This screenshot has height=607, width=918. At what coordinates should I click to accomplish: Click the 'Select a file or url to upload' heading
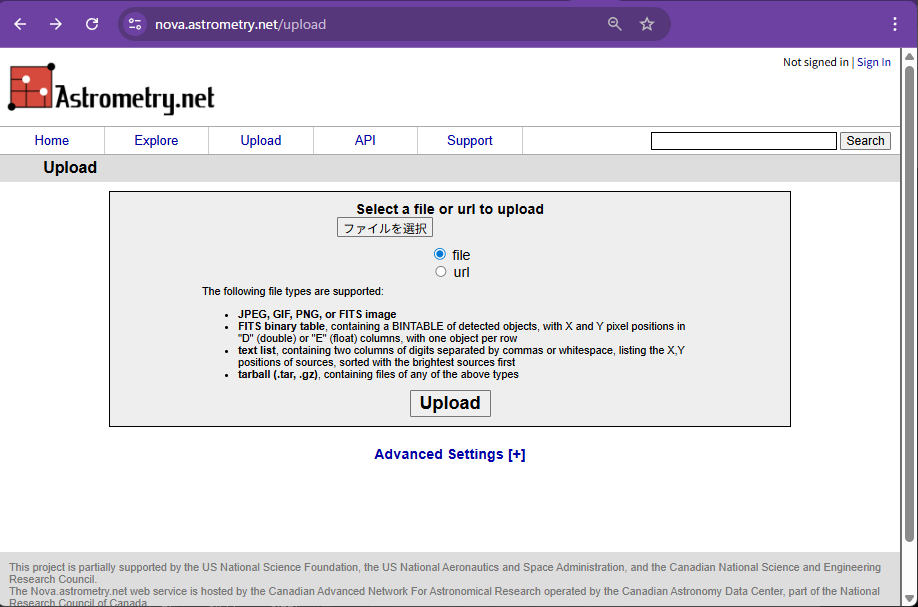point(450,209)
